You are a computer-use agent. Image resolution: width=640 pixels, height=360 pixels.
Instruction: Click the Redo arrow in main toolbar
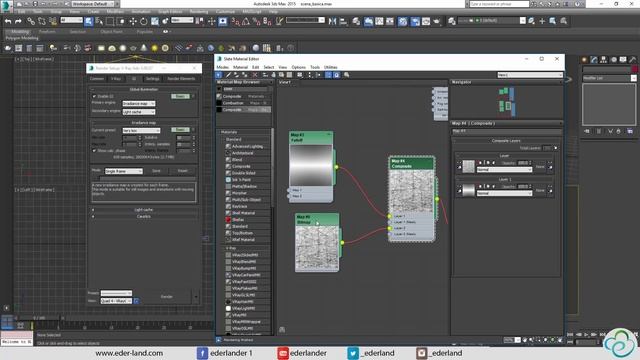pyautogui.click(x=18, y=21)
